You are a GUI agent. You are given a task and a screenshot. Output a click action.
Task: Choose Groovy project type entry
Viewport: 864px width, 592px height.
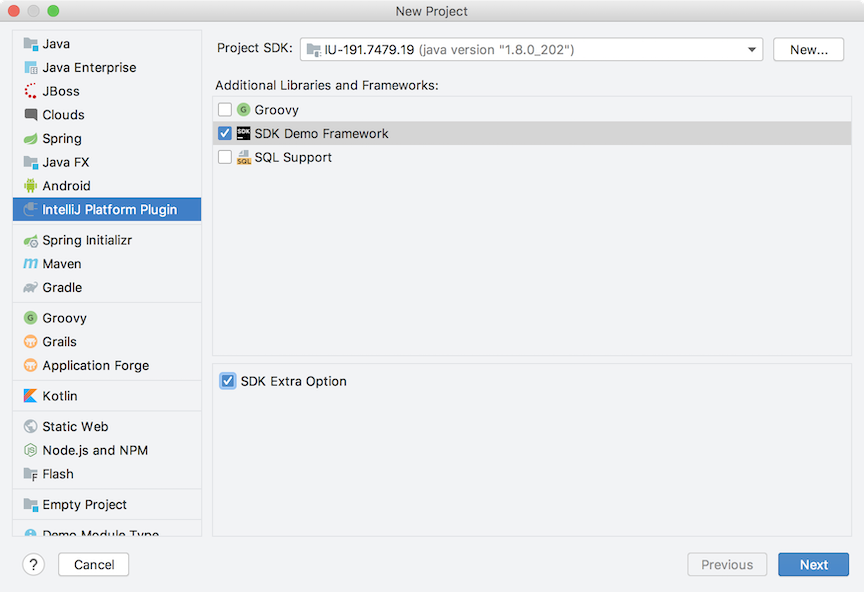click(107, 318)
